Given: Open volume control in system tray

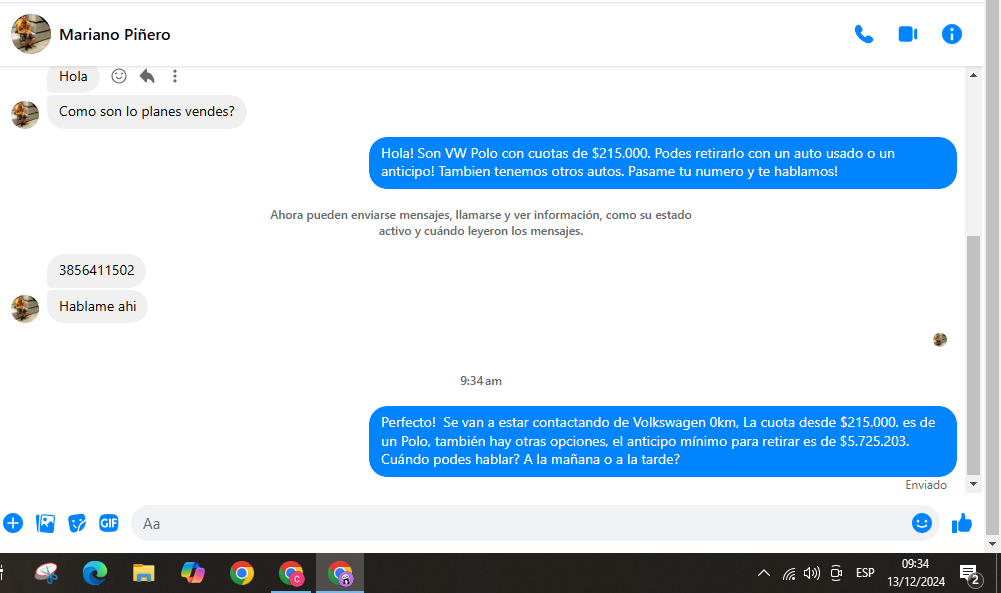Looking at the screenshot, I should tap(812, 573).
